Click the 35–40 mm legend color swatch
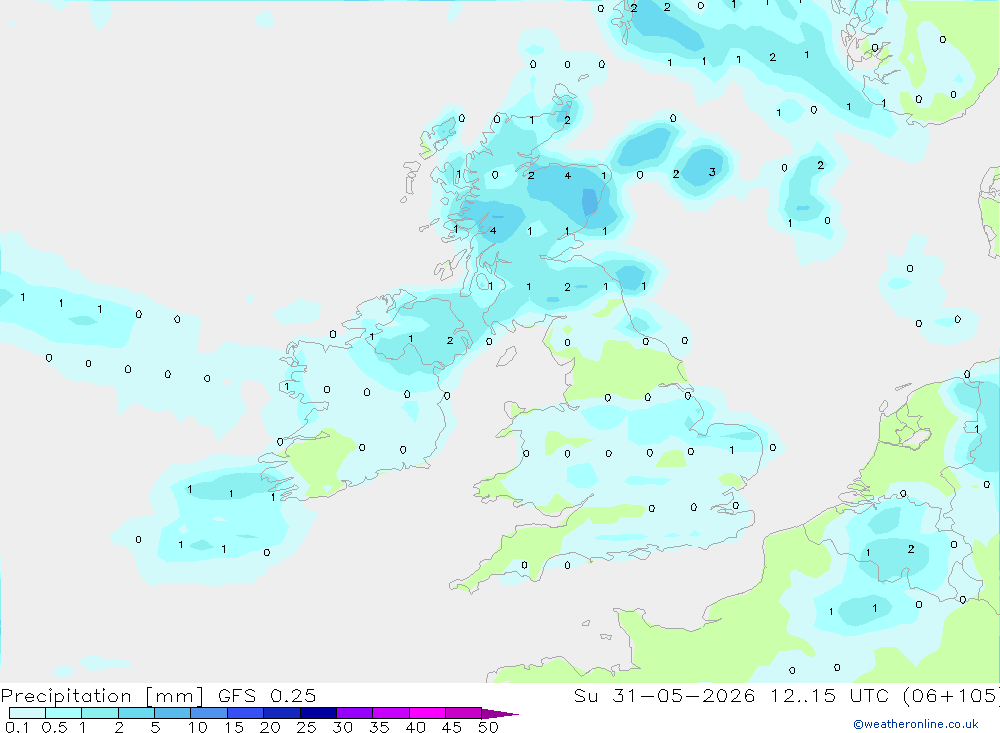The width and height of the screenshot is (1000, 733). click(x=391, y=713)
